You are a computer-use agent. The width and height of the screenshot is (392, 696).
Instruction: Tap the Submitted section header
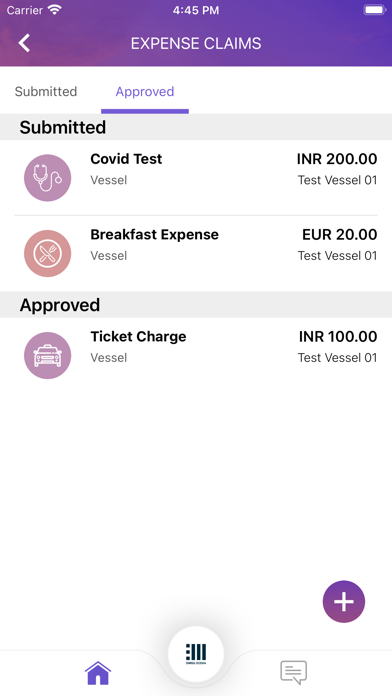pos(196,127)
